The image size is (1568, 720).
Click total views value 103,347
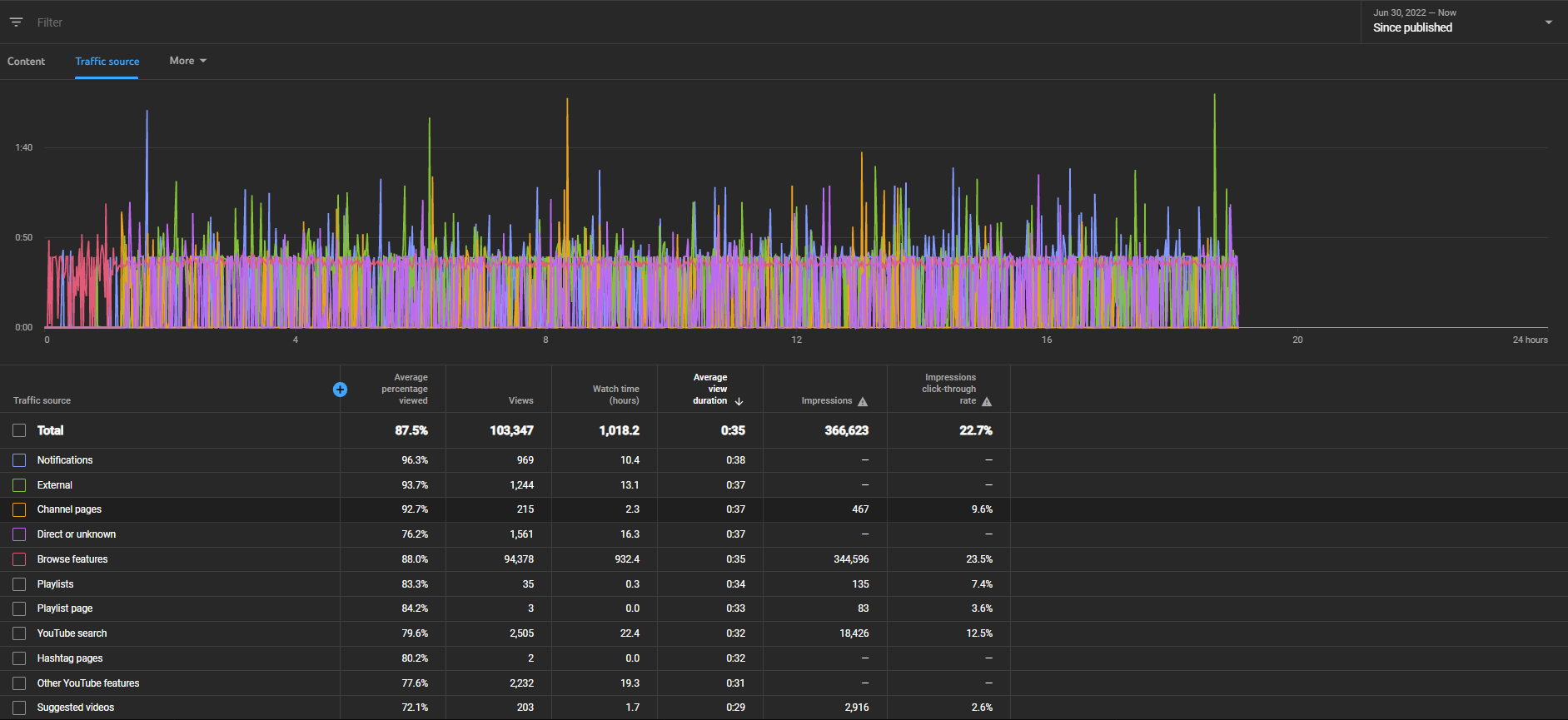(511, 430)
